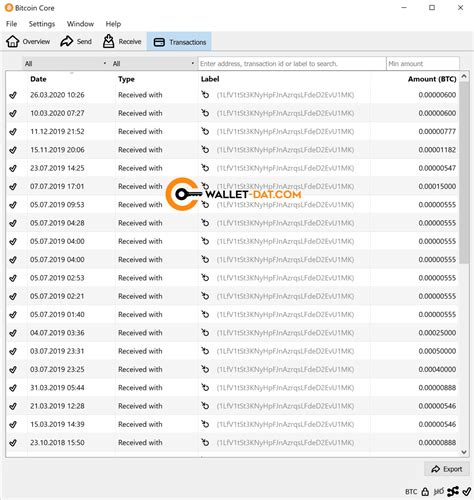474x500 pixels.
Task: Click the received icon in 11.12.2019 21:52 row
Action: [x=205, y=132]
